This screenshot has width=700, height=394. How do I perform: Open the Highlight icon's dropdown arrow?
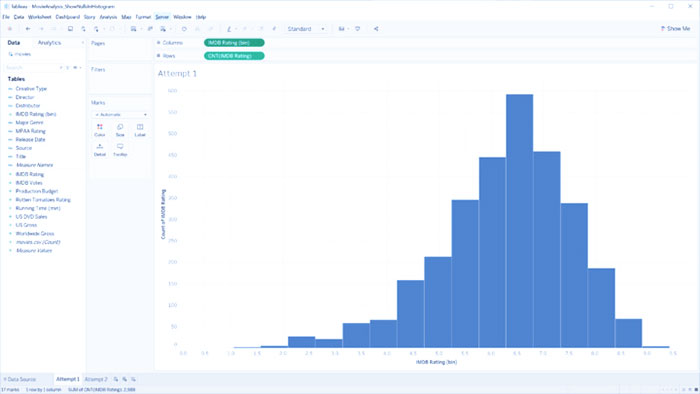click(x=236, y=29)
